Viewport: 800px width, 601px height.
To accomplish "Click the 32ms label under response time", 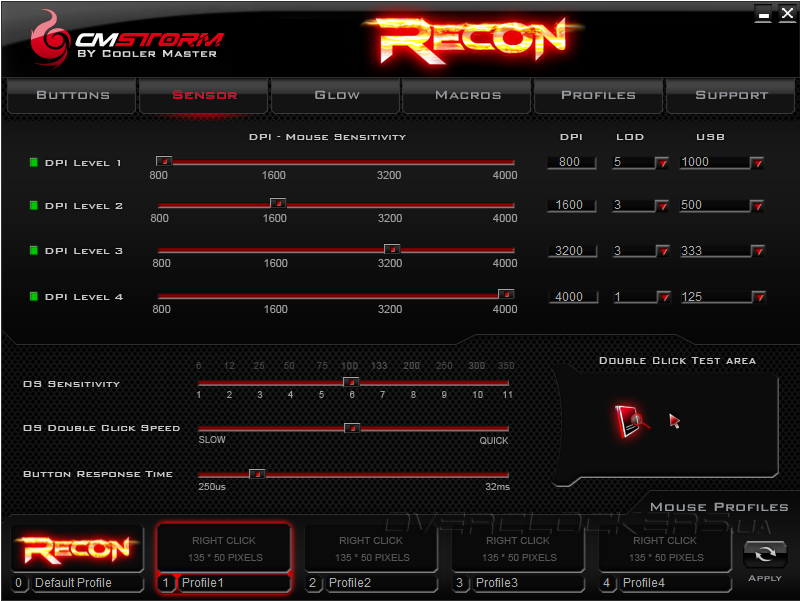I will 497,487.
